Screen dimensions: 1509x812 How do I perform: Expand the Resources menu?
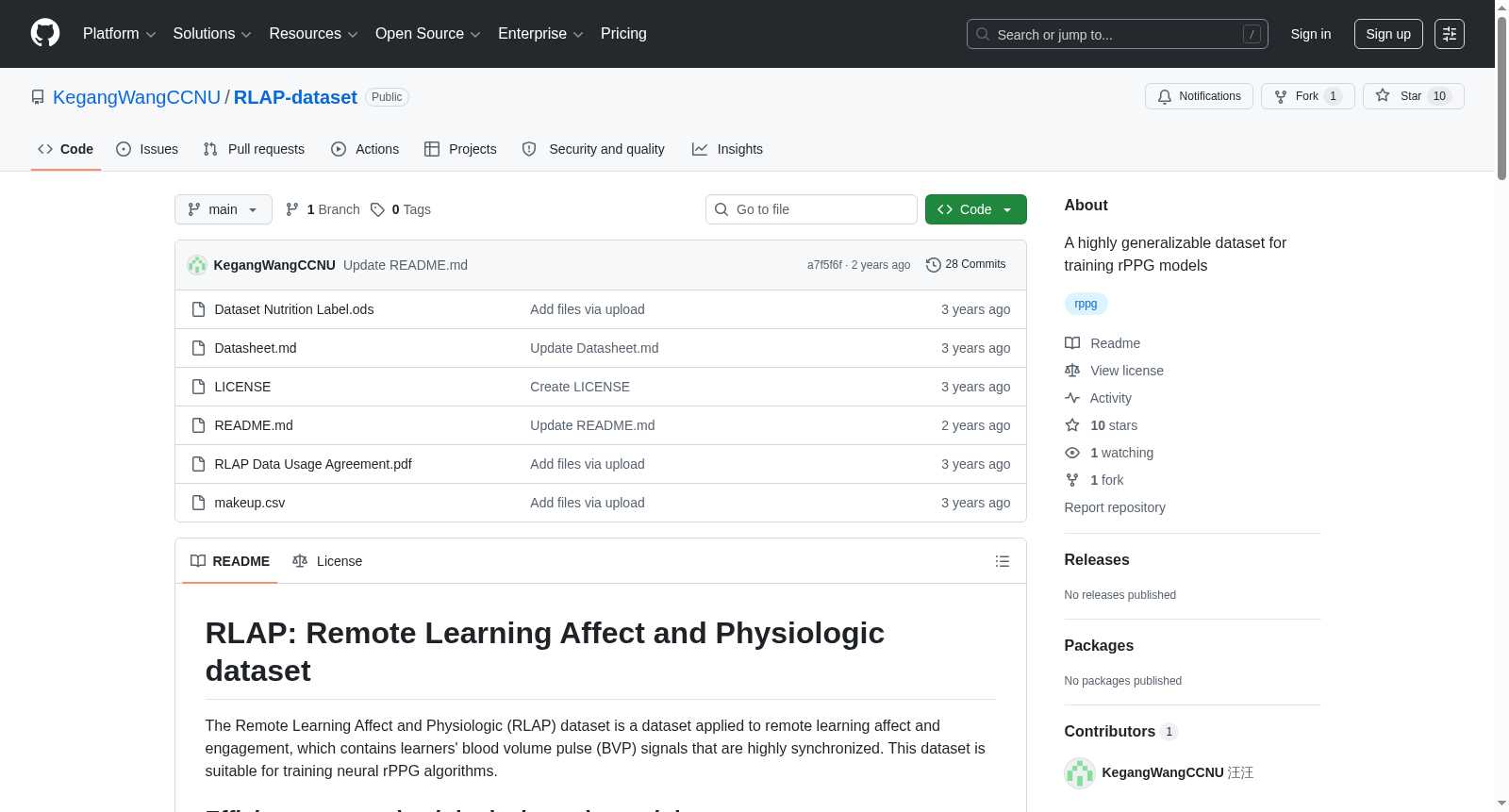tap(313, 34)
